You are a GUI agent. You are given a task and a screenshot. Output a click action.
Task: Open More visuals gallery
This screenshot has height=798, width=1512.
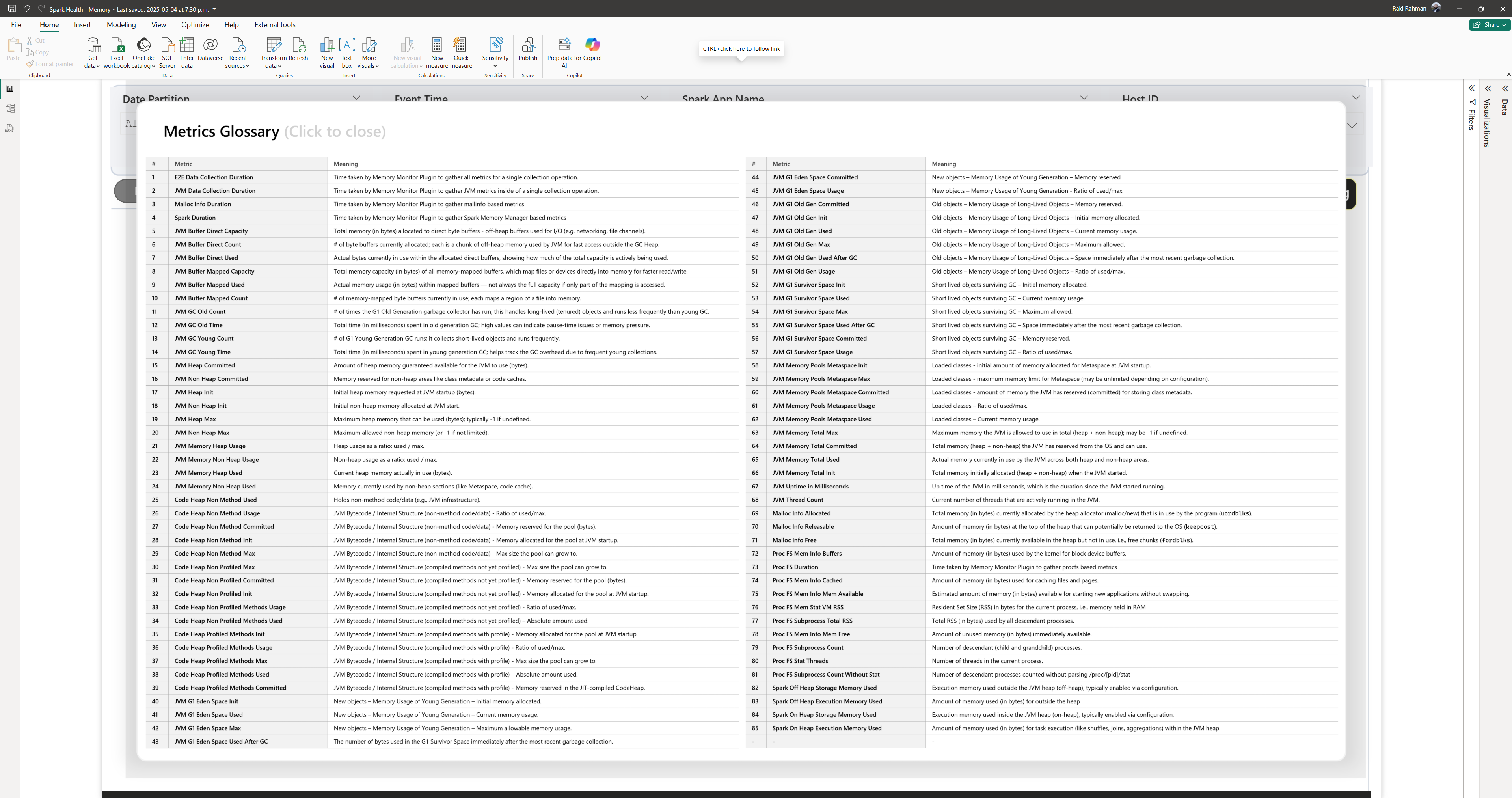click(x=369, y=53)
